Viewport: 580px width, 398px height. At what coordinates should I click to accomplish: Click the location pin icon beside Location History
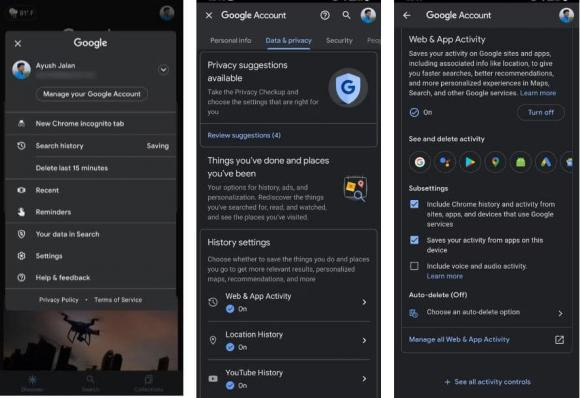pos(213,340)
